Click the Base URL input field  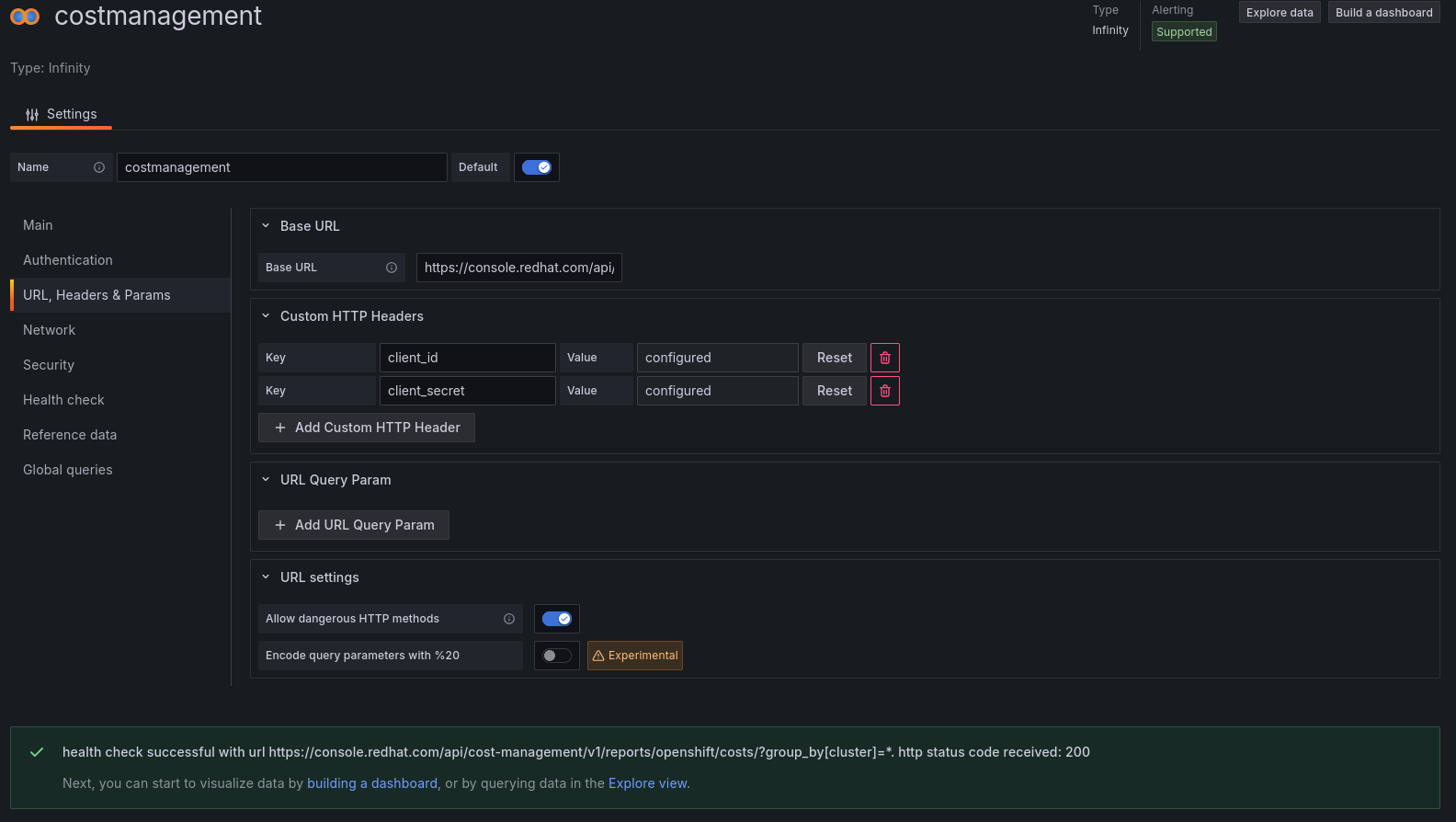(519, 268)
